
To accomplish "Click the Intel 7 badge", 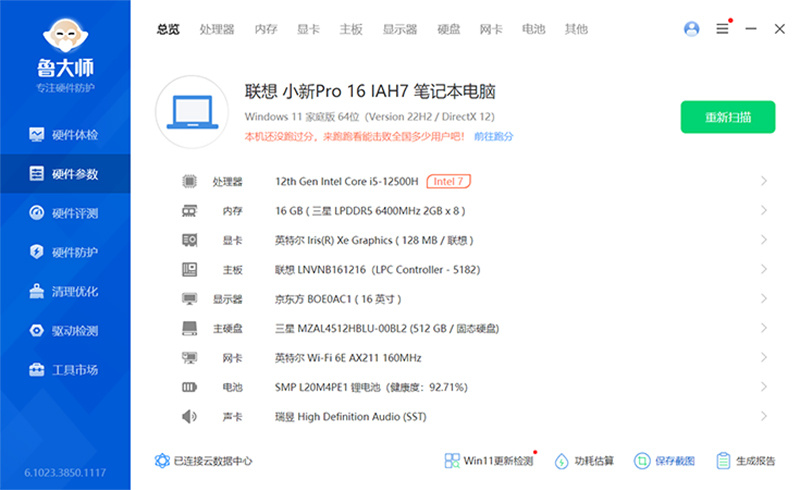I will click(448, 181).
